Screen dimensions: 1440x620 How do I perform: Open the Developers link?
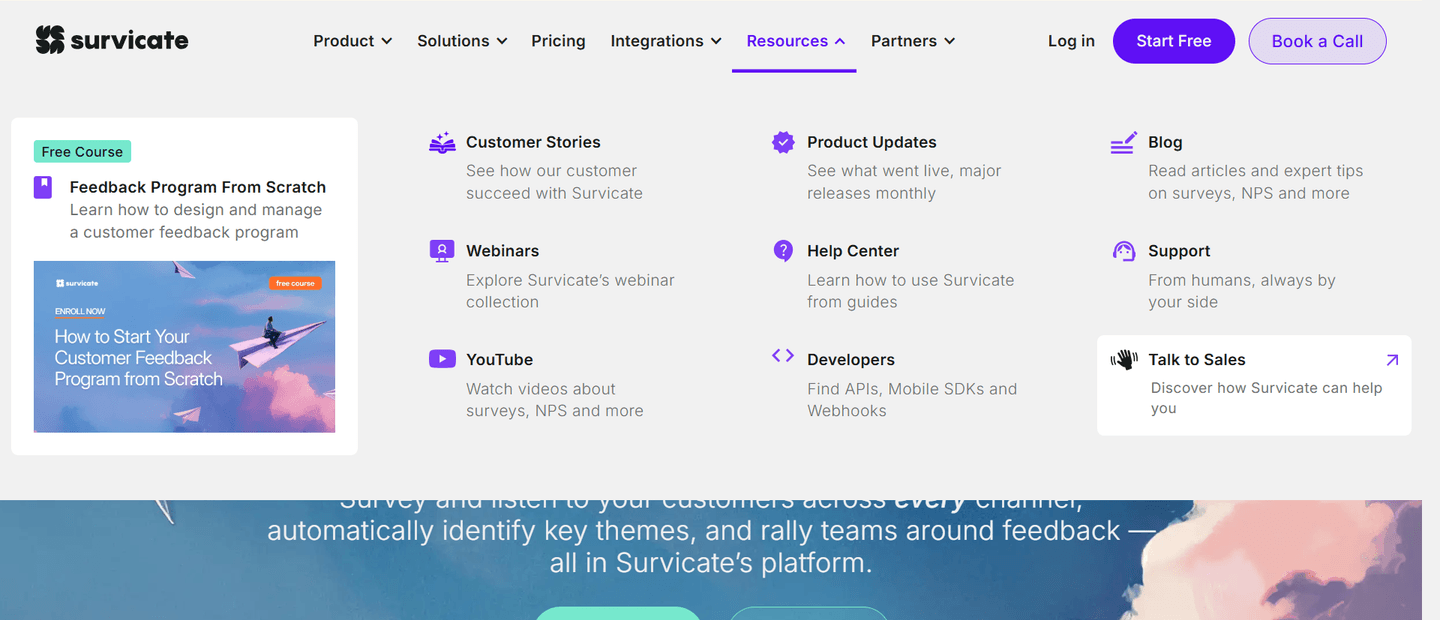click(851, 360)
